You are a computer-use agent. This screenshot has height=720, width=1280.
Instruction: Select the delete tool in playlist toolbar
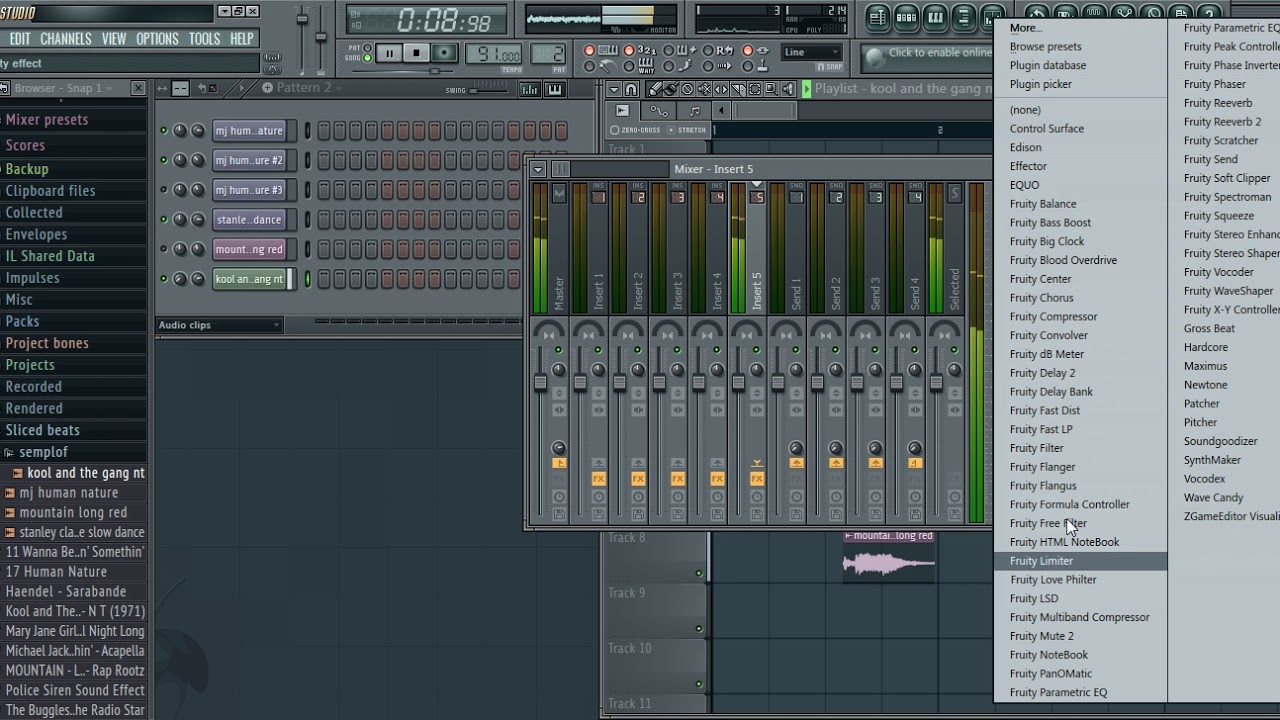[x=687, y=89]
